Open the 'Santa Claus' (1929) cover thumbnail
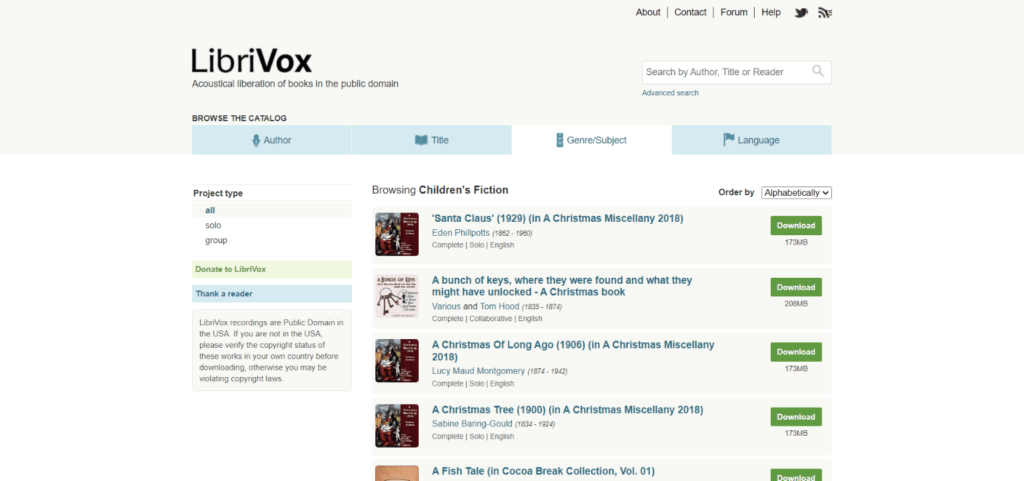 pos(396,234)
